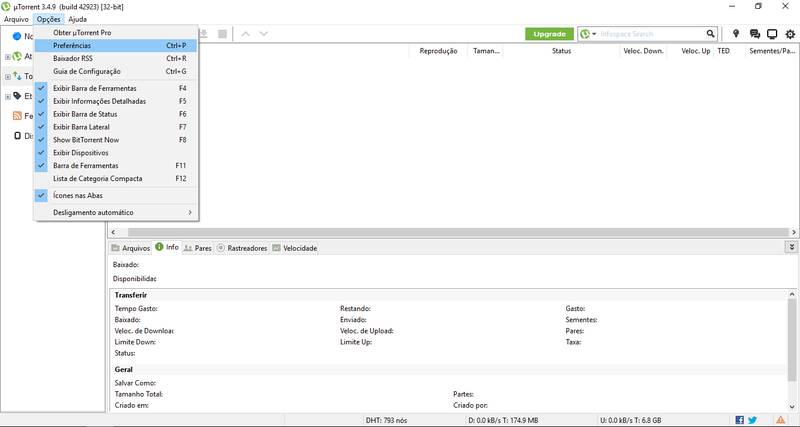Toggle Ícones nas Abas option

(x=116, y=195)
